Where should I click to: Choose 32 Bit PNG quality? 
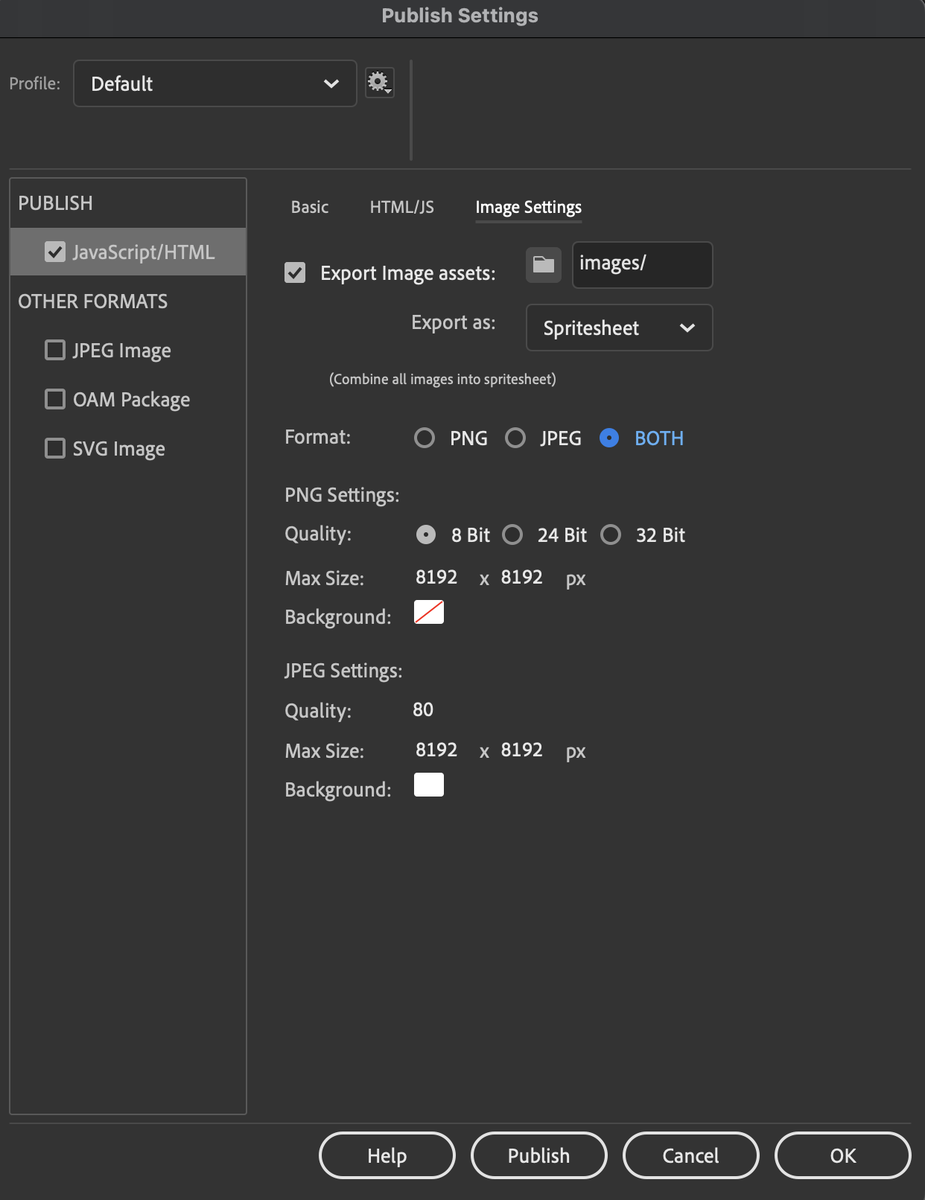610,535
